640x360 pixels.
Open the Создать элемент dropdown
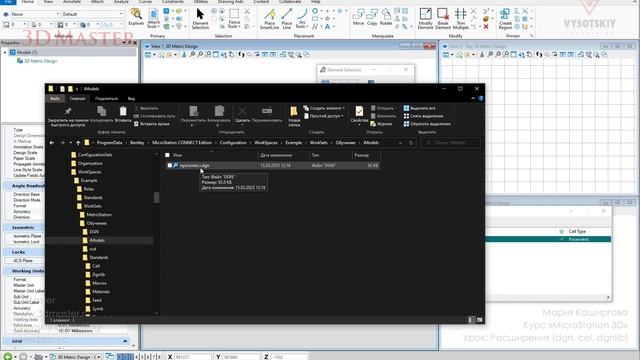[324, 108]
